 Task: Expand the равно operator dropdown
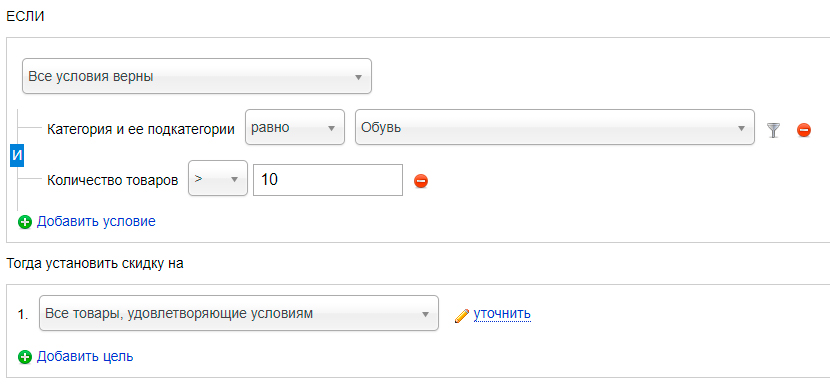295,127
